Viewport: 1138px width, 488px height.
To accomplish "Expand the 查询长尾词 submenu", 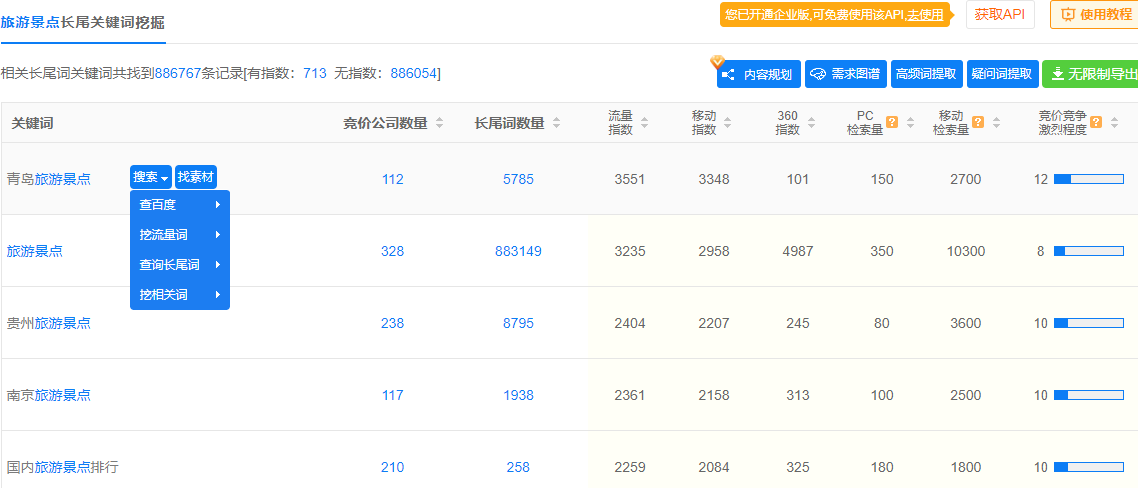I will pos(180,265).
